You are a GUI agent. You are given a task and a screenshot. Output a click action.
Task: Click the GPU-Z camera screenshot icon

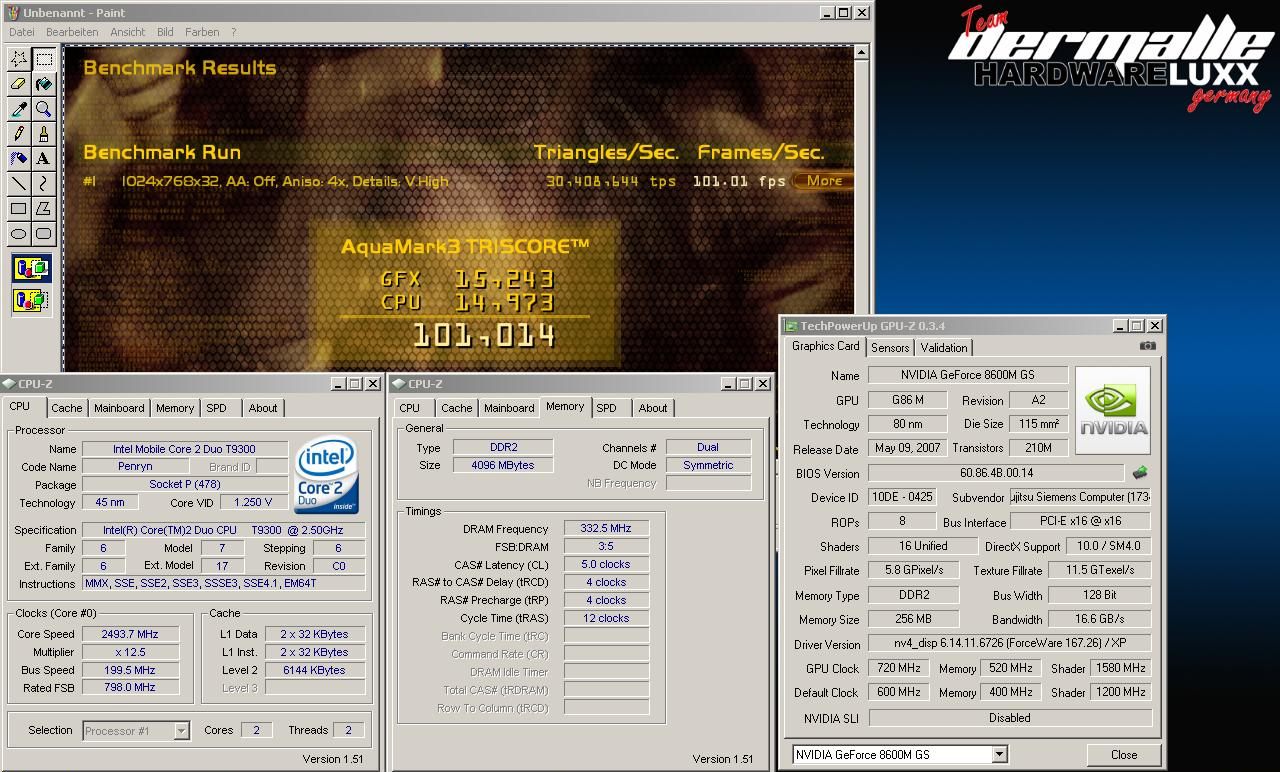1147,346
